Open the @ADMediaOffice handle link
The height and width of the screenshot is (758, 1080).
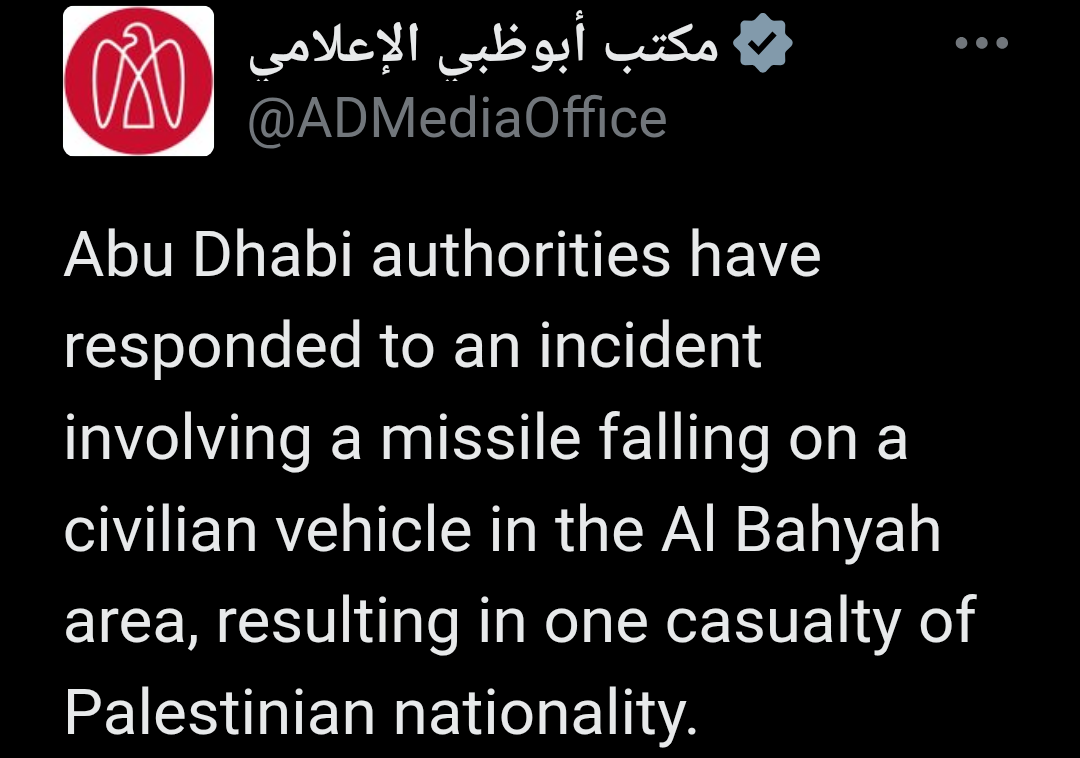[457, 119]
